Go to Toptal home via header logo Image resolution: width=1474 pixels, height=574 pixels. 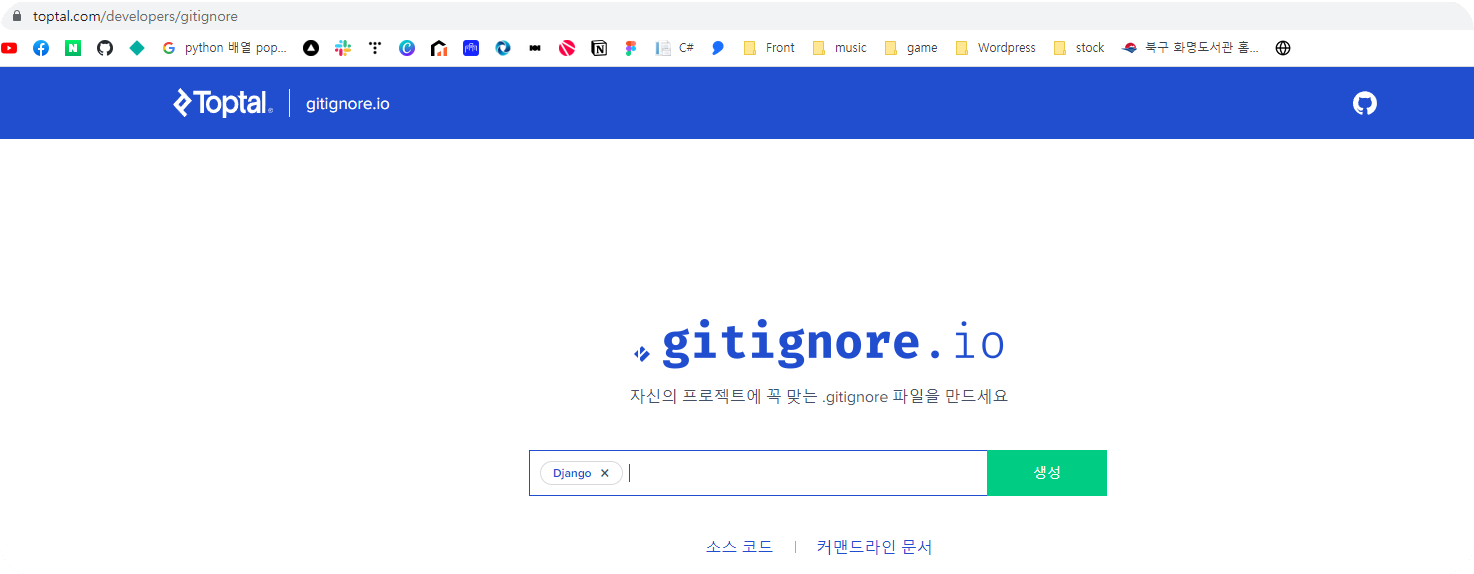click(223, 103)
